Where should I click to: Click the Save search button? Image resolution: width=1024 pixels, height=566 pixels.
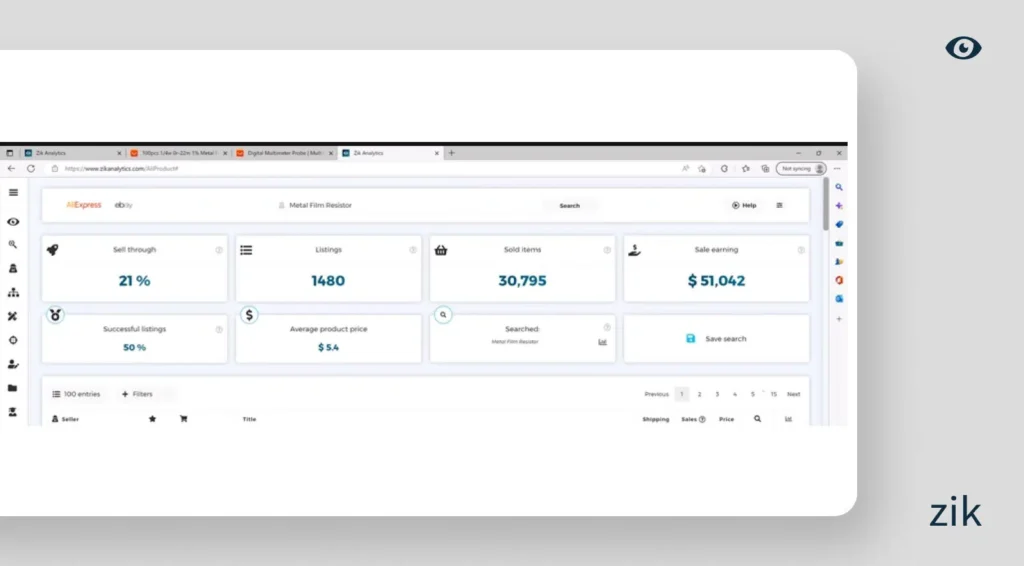[717, 339]
